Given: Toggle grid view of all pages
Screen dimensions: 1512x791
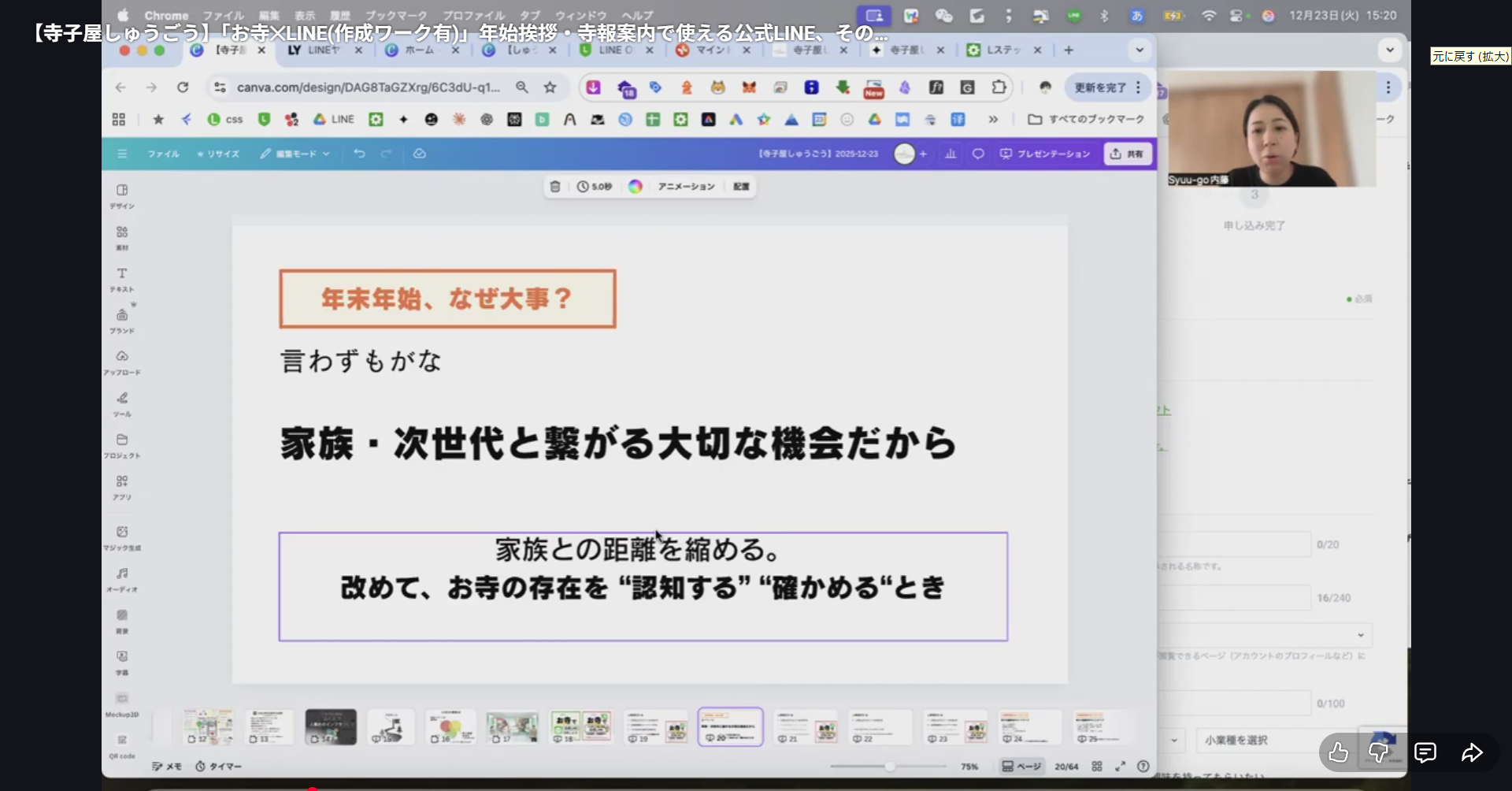Looking at the screenshot, I should coord(1097,767).
